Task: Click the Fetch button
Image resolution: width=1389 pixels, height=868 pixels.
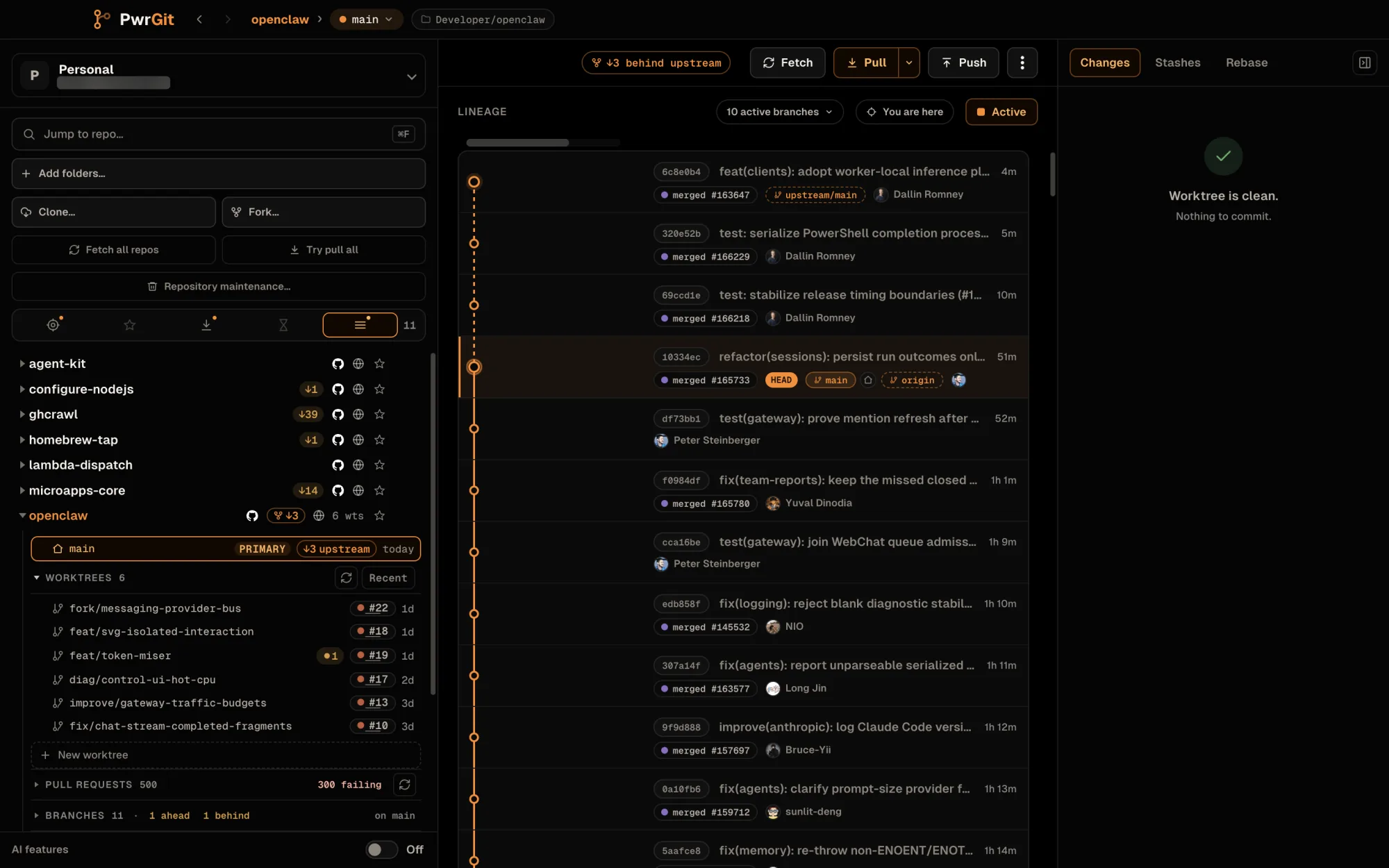Action: [x=787, y=62]
